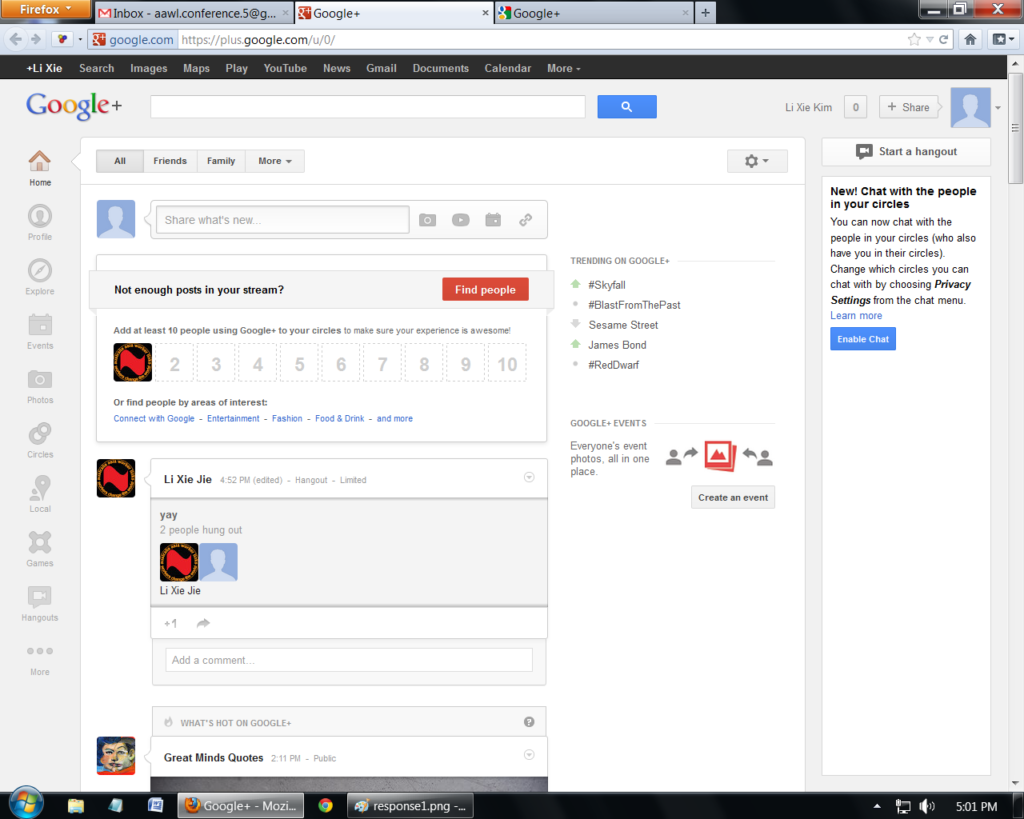
Task: Open account dropdown arrow beside profile photo
Action: point(998,108)
